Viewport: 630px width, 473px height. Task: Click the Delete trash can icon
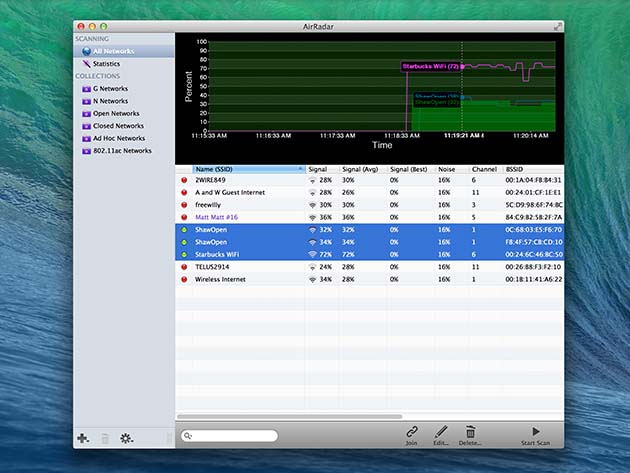point(470,432)
